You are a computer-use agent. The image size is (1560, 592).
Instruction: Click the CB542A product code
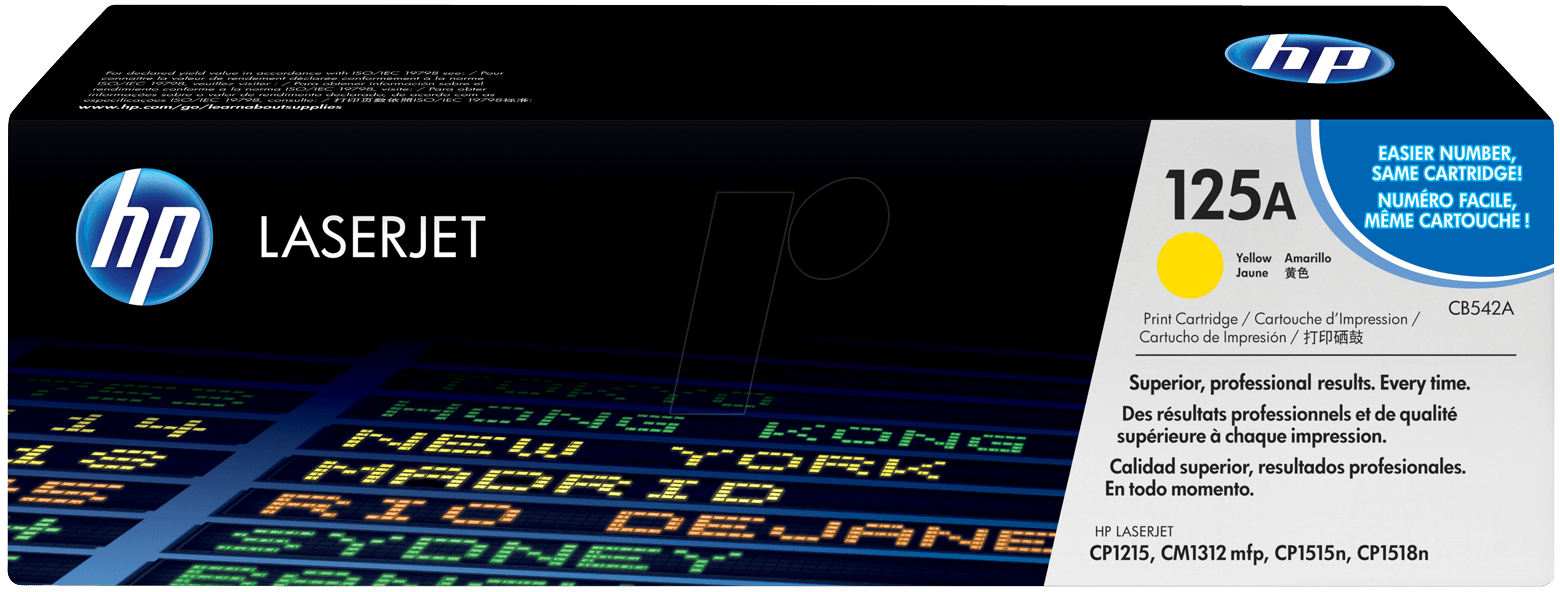click(1480, 309)
